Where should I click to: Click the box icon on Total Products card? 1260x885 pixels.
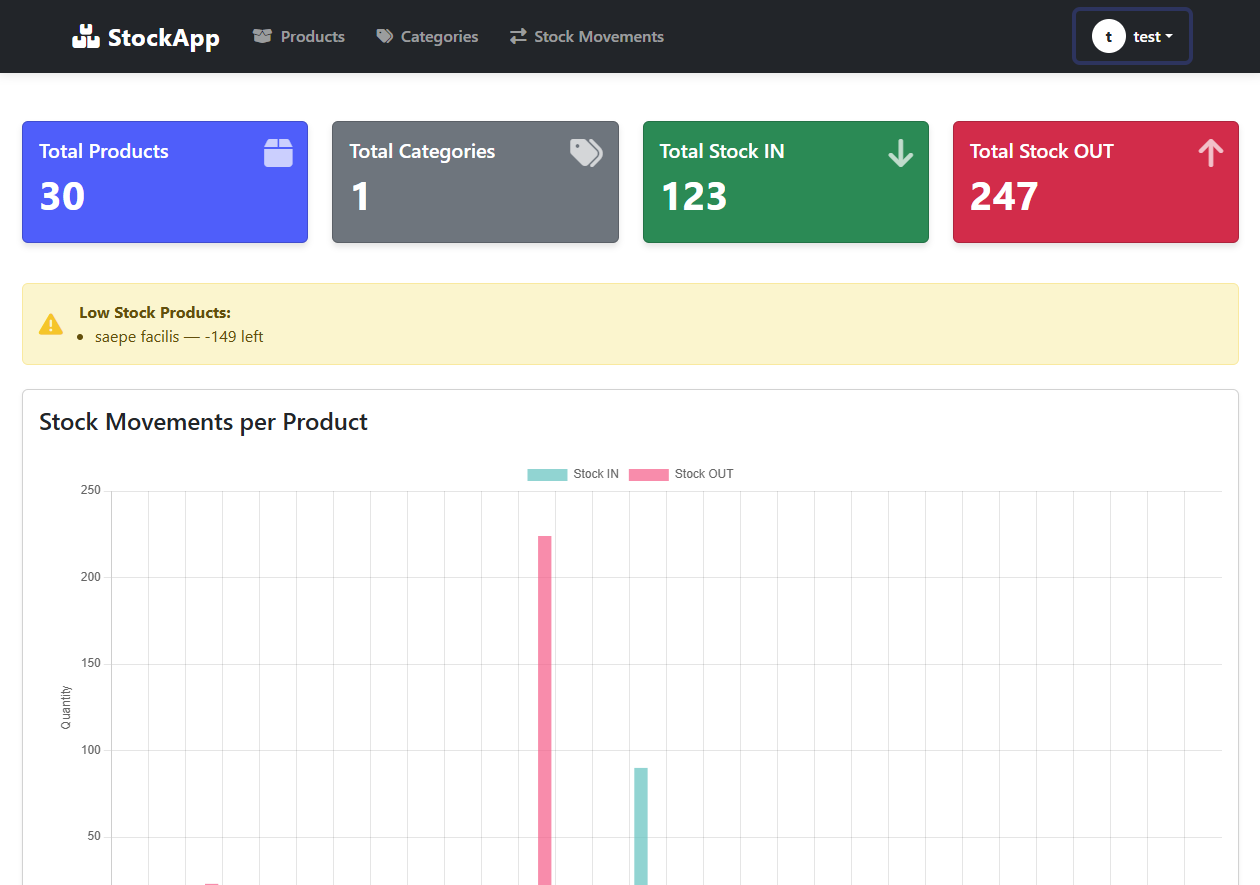pos(278,153)
